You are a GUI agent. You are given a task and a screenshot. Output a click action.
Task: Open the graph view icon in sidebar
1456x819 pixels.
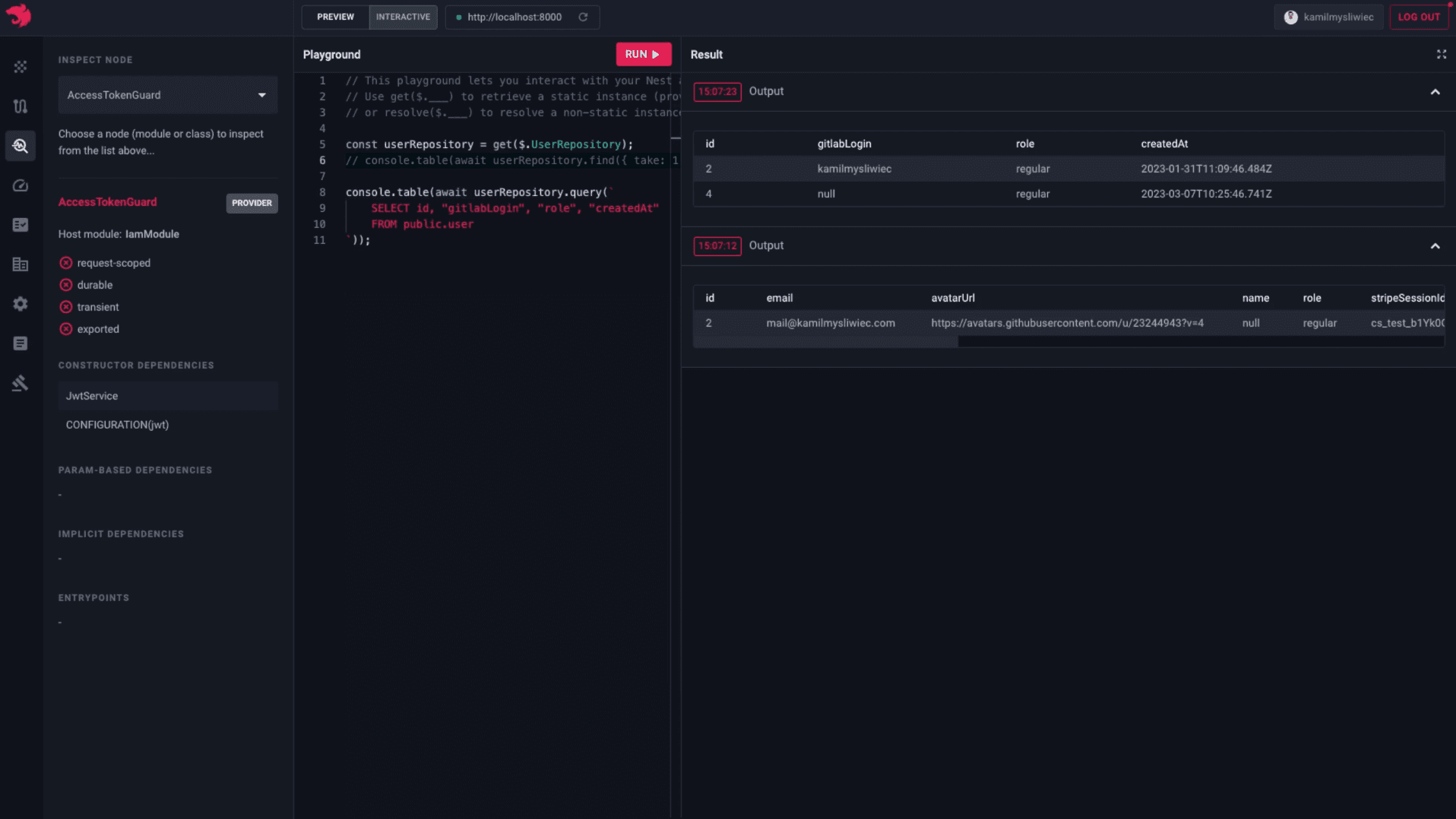[21, 67]
